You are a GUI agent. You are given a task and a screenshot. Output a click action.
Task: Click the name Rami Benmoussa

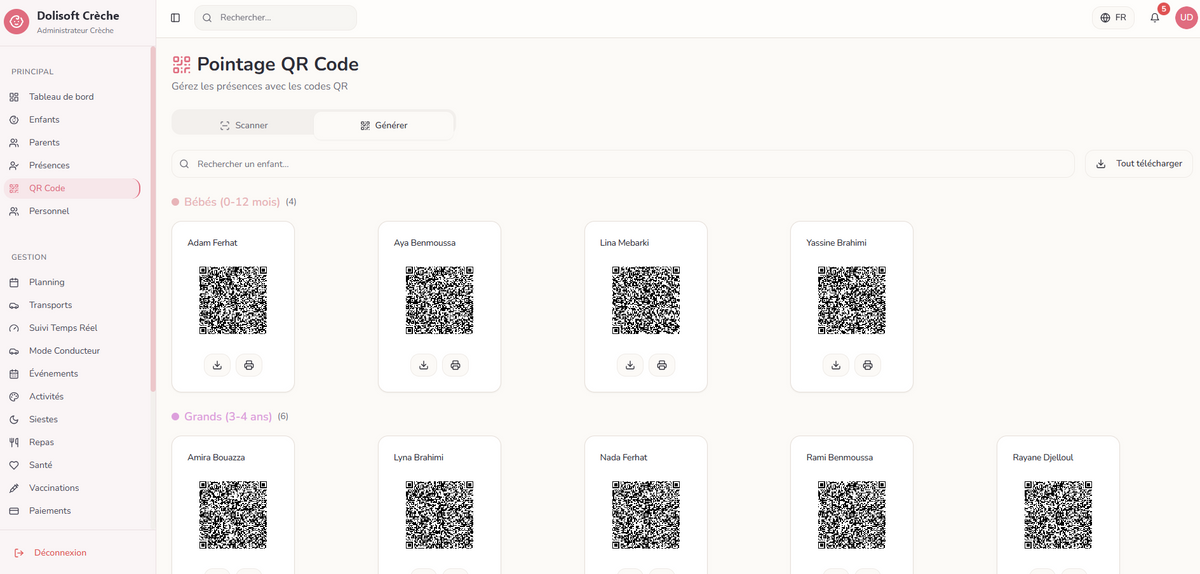point(840,457)
